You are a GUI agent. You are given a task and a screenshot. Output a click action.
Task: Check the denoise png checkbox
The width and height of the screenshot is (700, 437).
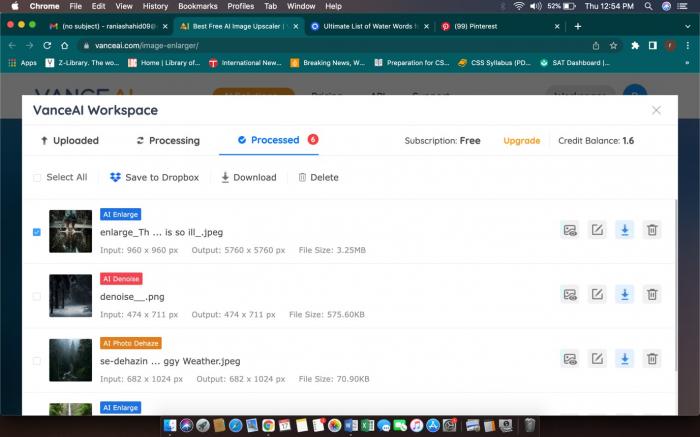point(37,296)
